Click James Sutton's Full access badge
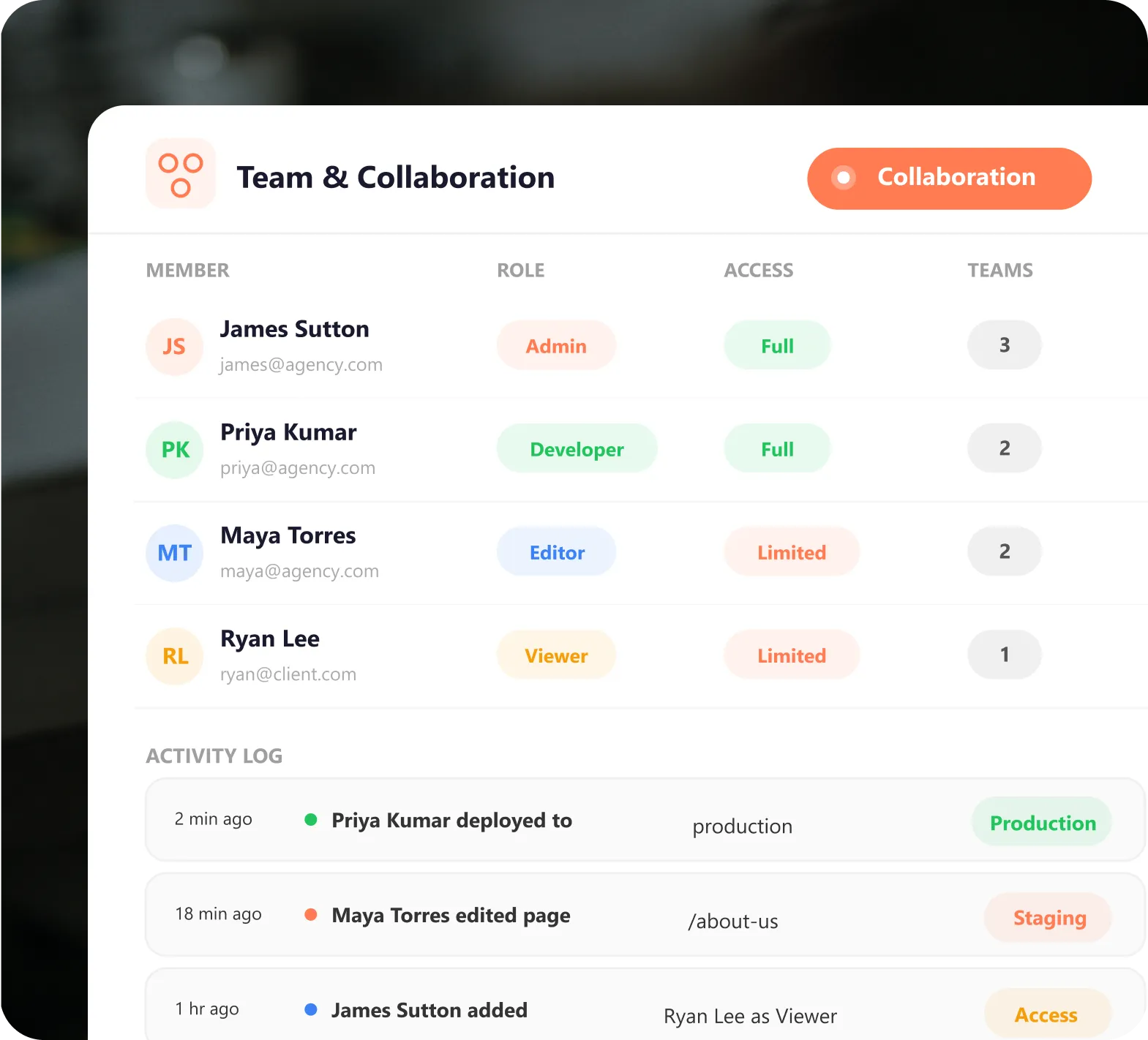Viewport: 1148px width, 1040px height. 777,345
